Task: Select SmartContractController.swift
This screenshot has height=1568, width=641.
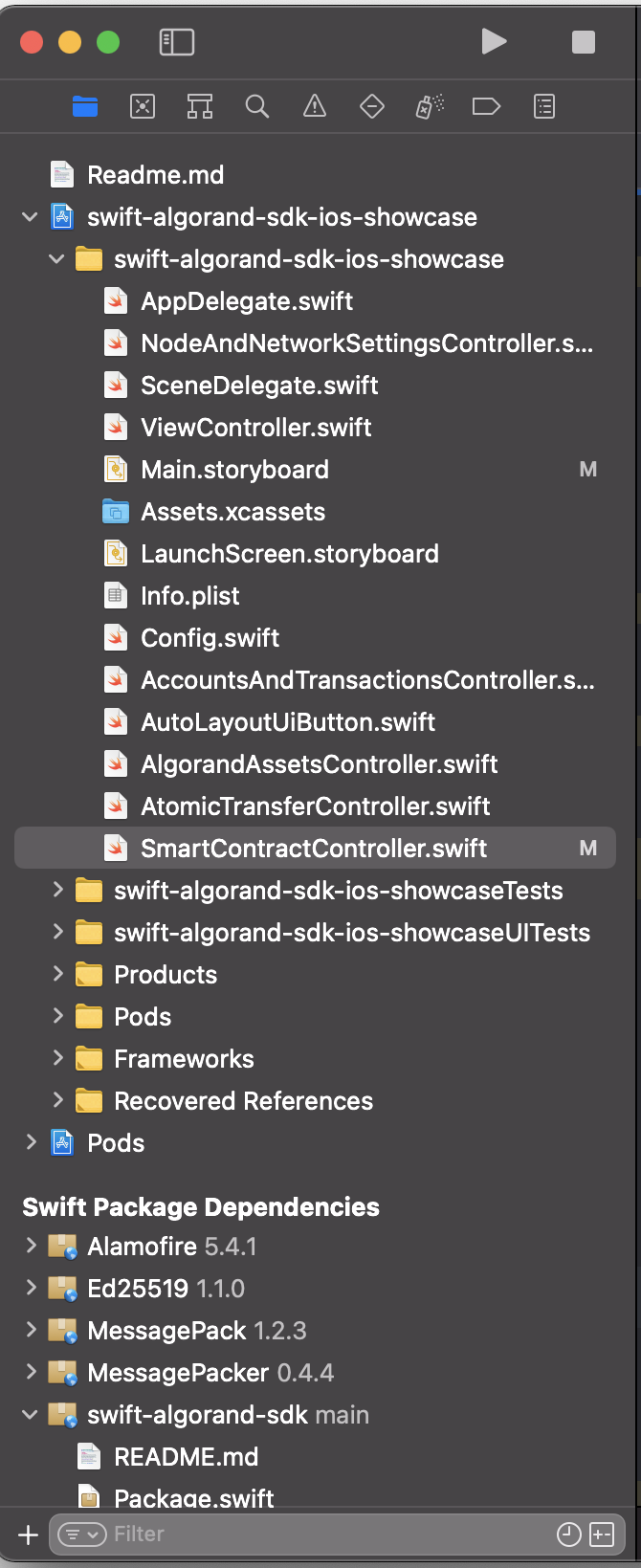Action: pos(315,849)
